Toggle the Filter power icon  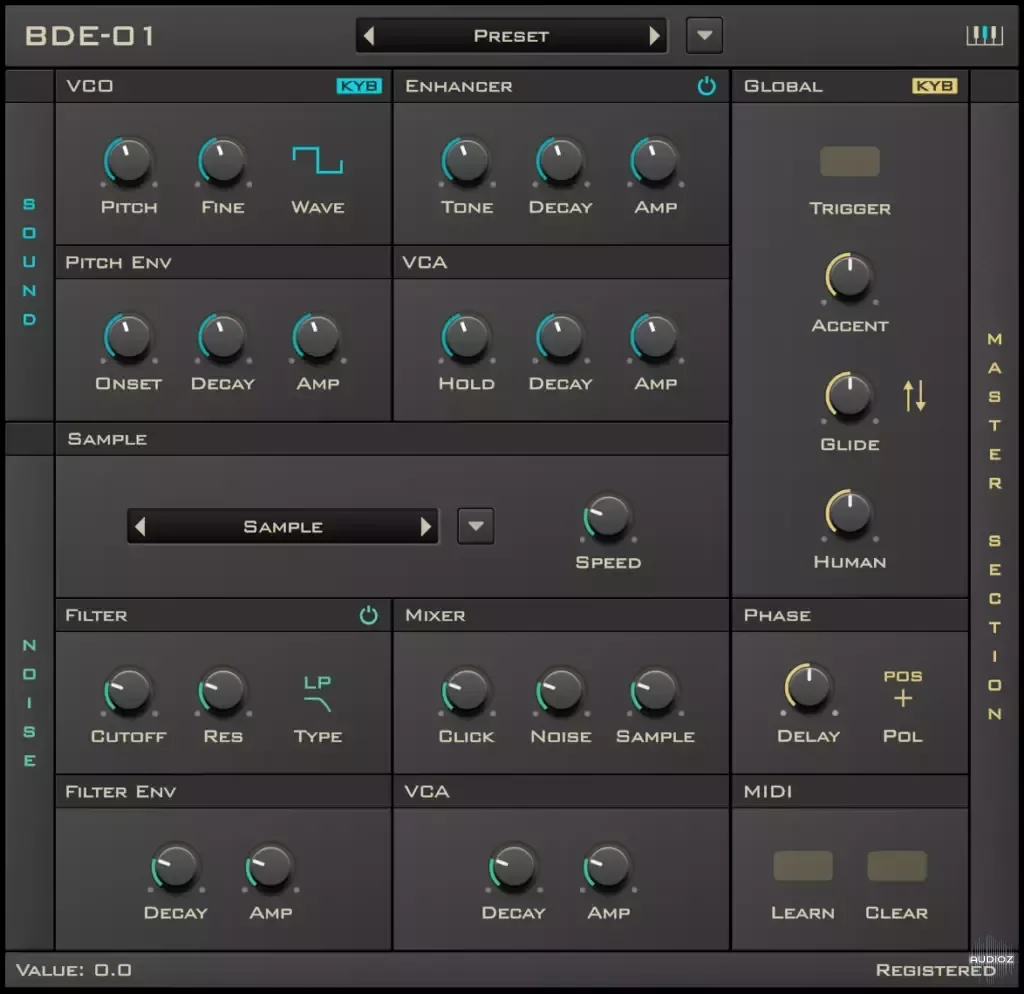(368, 615)
